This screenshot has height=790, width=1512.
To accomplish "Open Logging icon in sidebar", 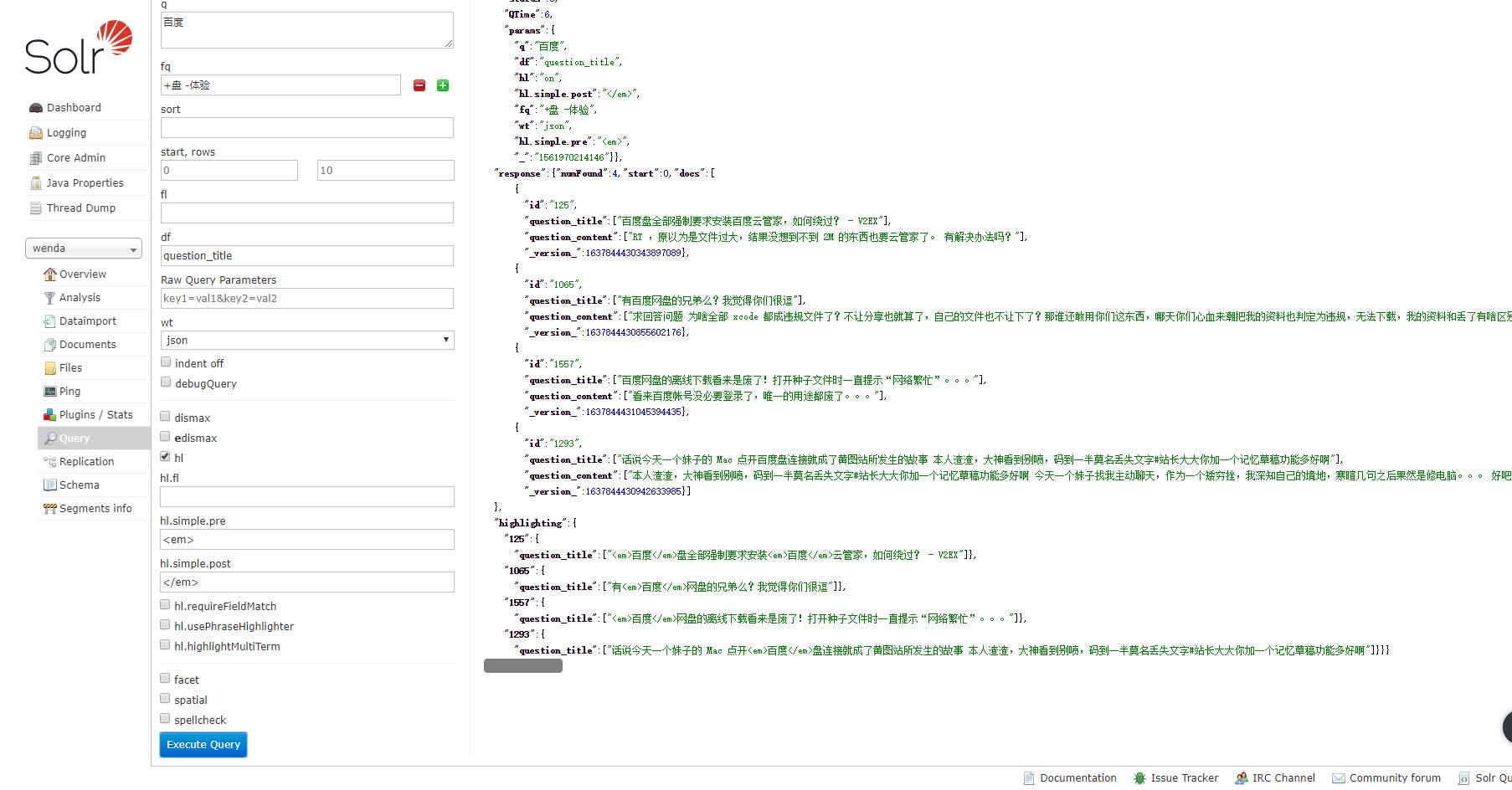I will pyautogui.click(x=36, y=133).
